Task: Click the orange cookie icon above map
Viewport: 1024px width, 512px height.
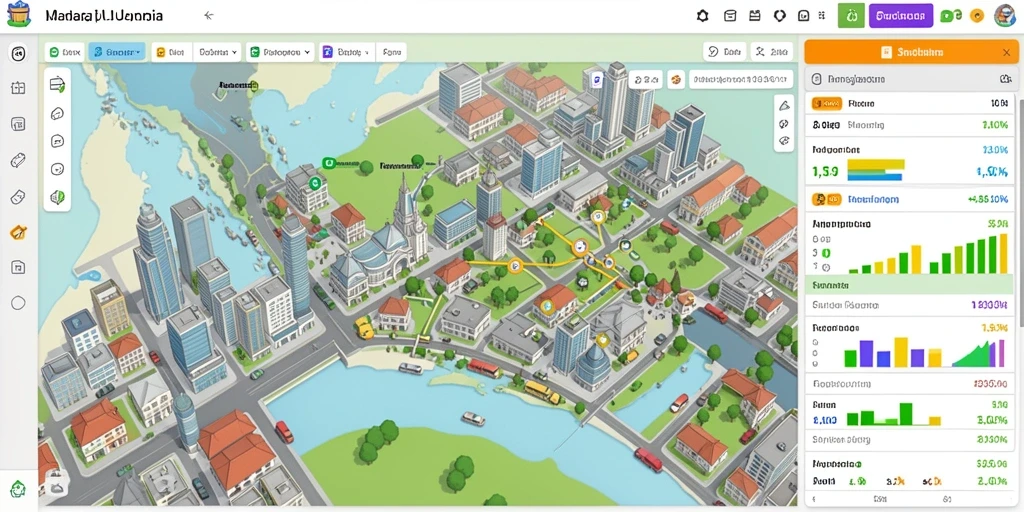Action: pos(675,80)
